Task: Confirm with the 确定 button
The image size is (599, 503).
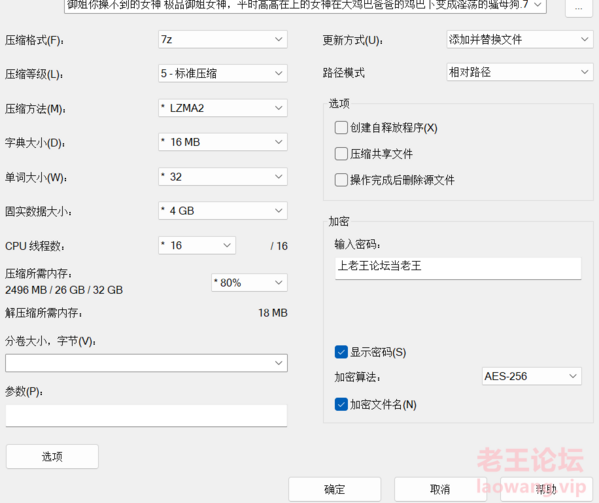Action: pos(335,489)
